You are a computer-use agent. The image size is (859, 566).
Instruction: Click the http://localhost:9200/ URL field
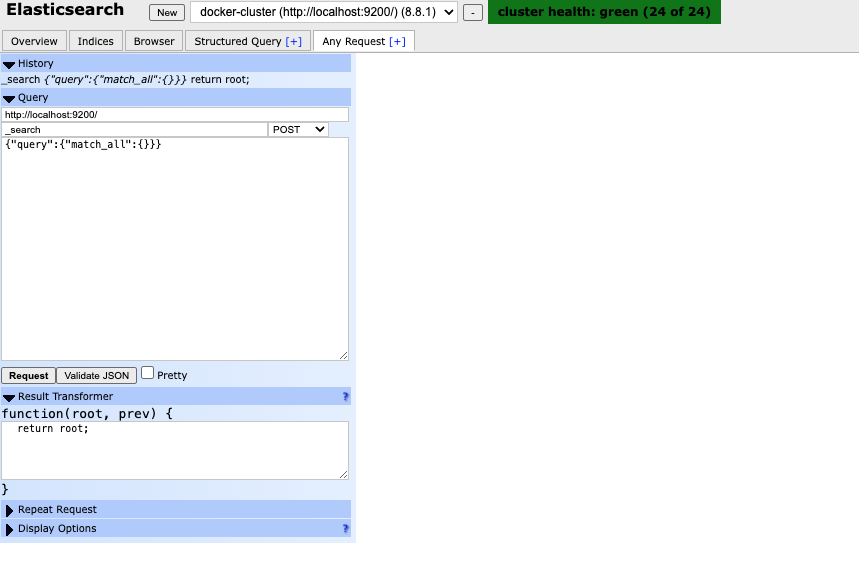pos(175,115)
